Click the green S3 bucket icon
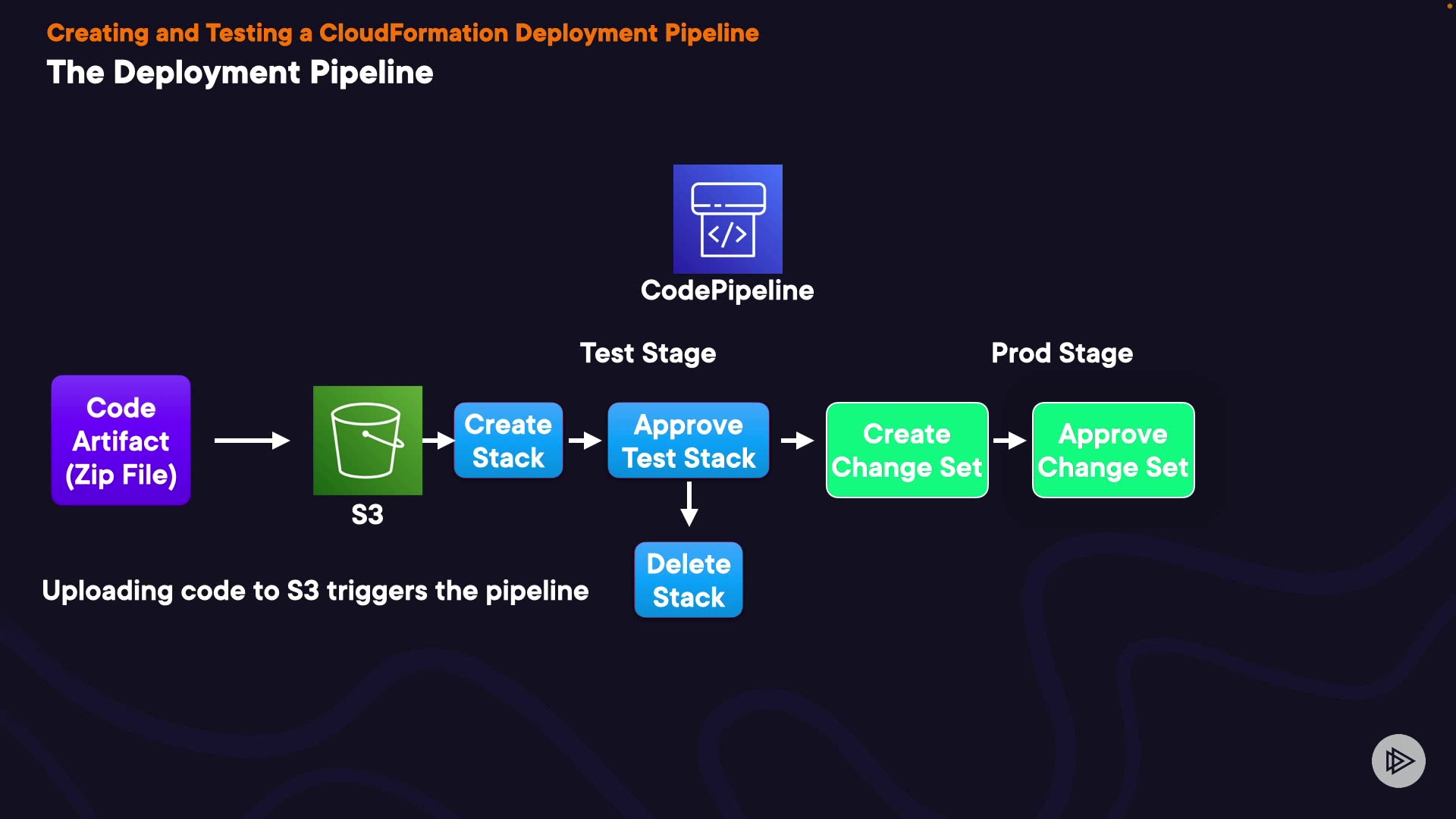The height and width of the screenshot is (819, 1456). click(x=367, y=440)
